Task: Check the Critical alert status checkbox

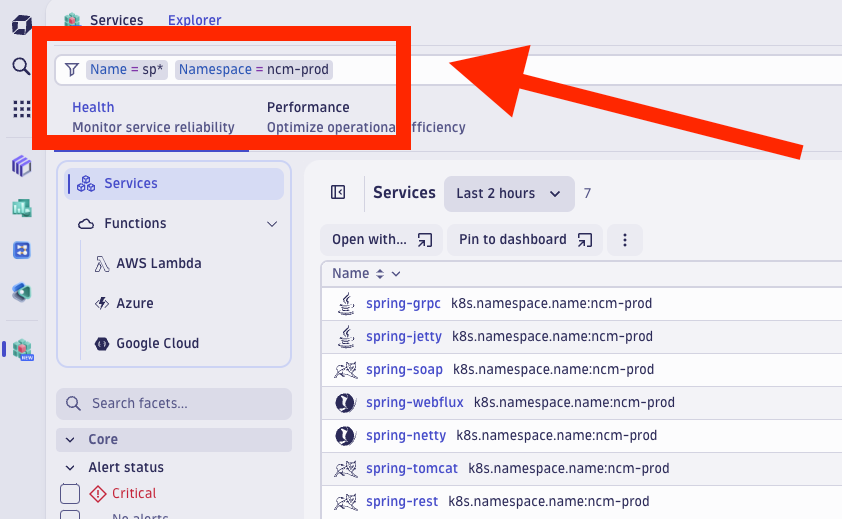Action: (70, 493)
